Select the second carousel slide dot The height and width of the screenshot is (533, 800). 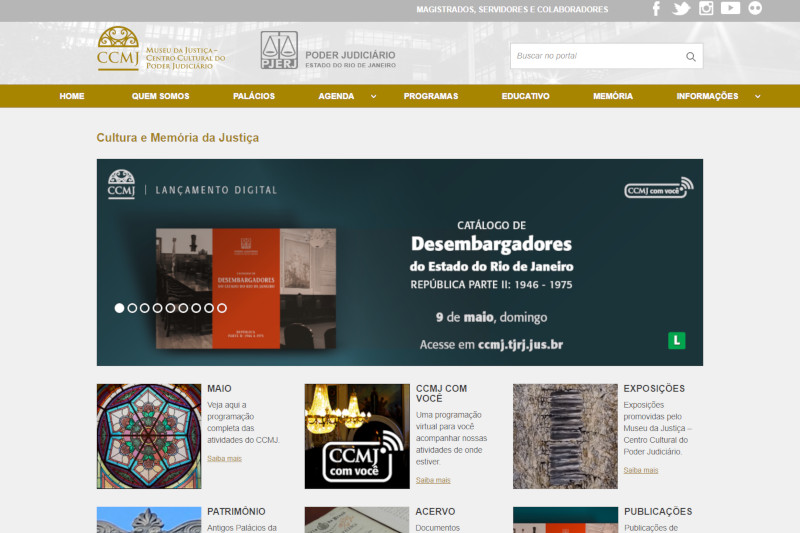click(x=132, y=308)
